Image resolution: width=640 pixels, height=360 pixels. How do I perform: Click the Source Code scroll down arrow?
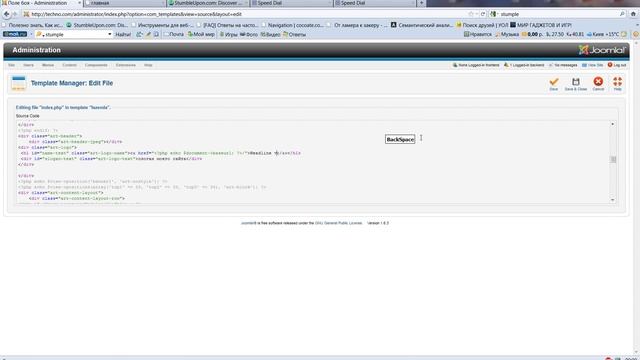tap(613, 200)
